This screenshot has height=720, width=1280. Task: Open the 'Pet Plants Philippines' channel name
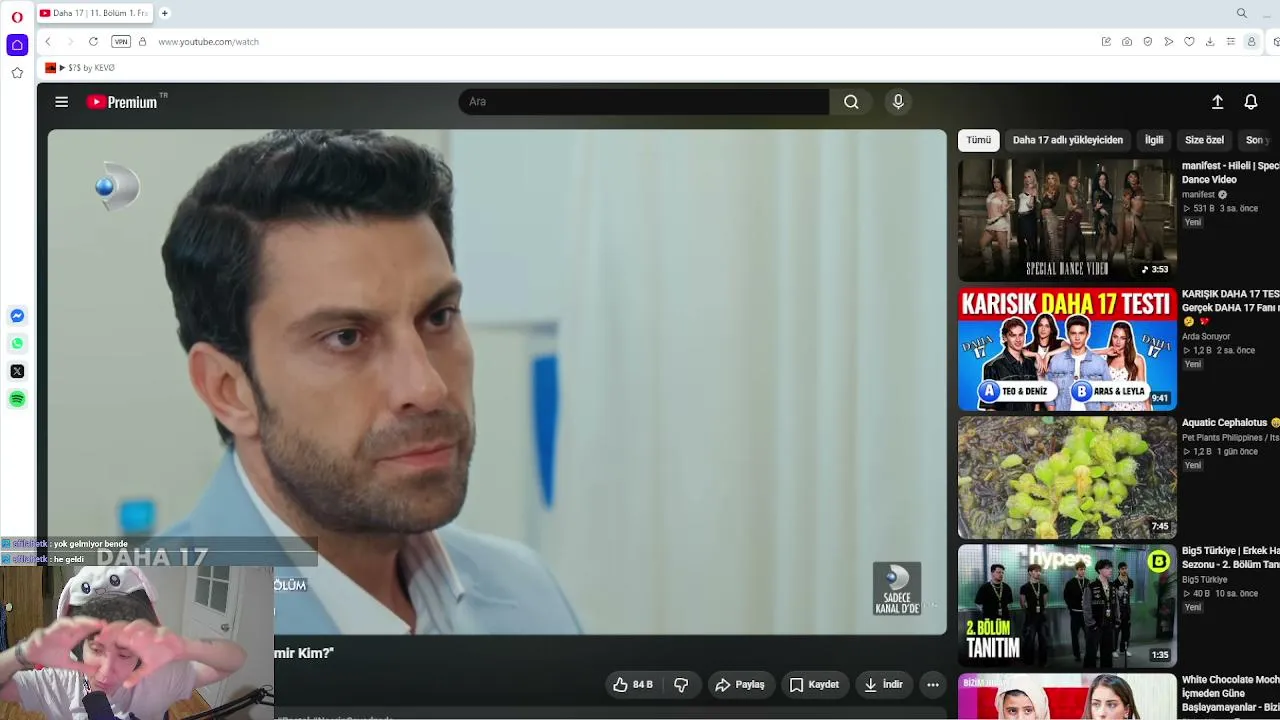(1231, 438)
